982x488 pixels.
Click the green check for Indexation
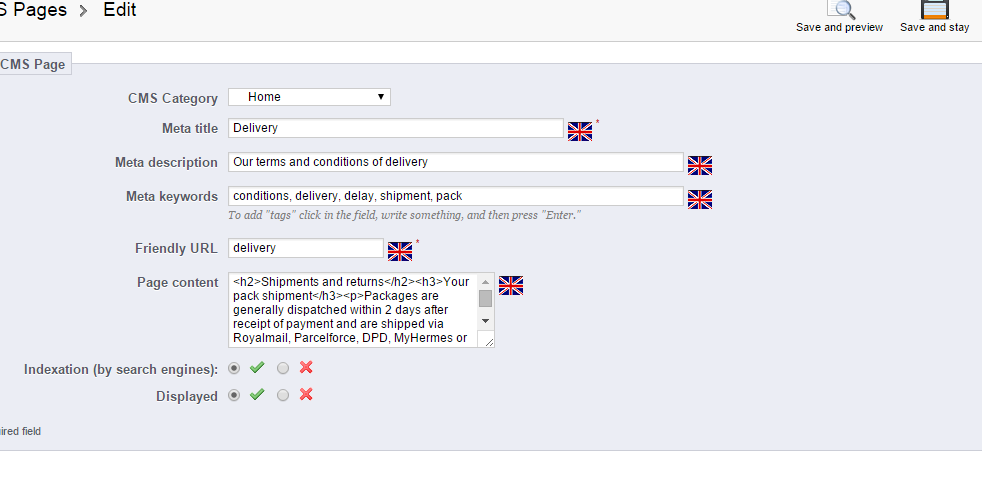click(257, 368)
